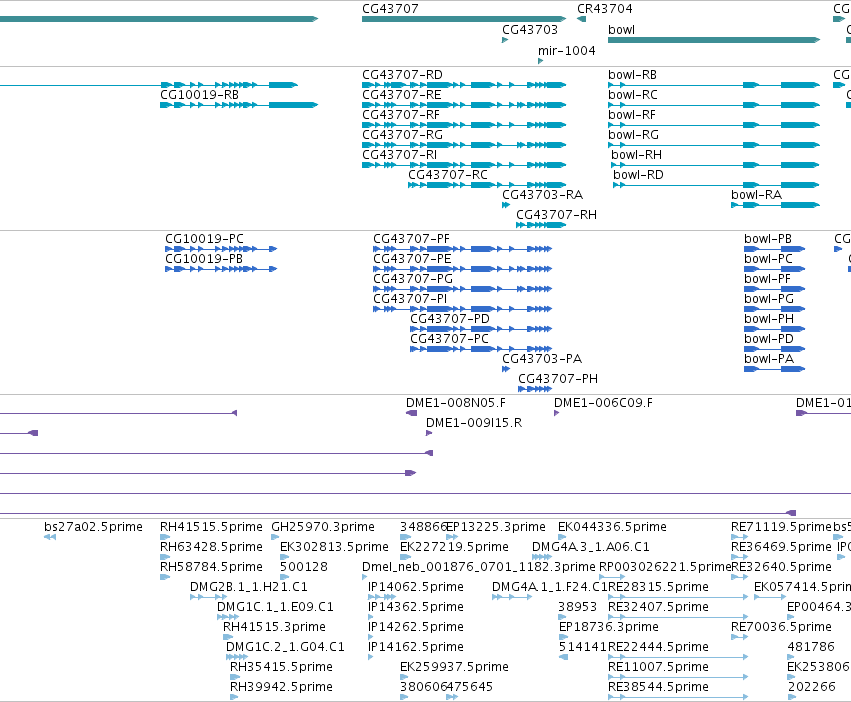Click the CG43703 gene arrow glyph
The image size is (851, 702).
505,40
